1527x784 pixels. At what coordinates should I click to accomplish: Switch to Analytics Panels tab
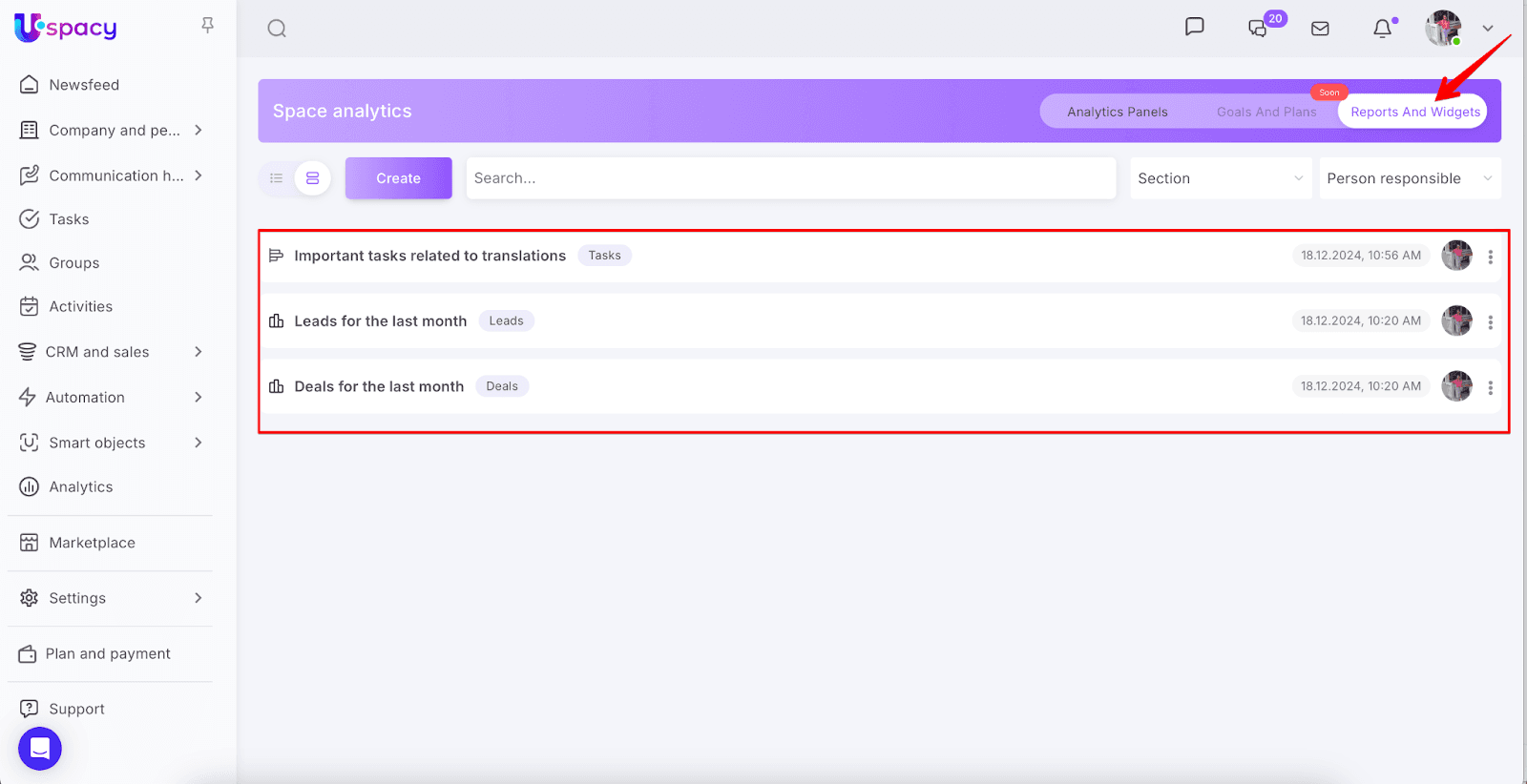(x=1117, y=112)
